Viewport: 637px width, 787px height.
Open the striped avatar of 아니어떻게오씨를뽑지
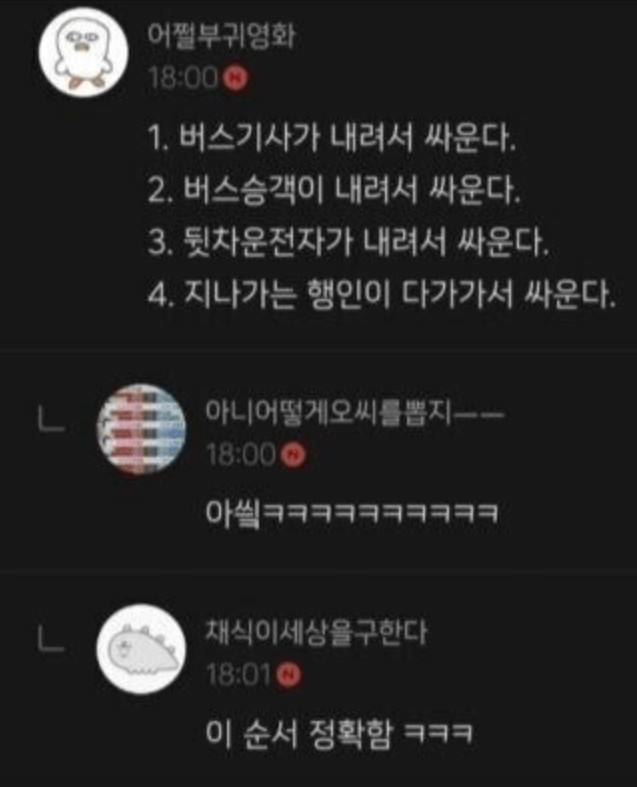tap(142, 429)
